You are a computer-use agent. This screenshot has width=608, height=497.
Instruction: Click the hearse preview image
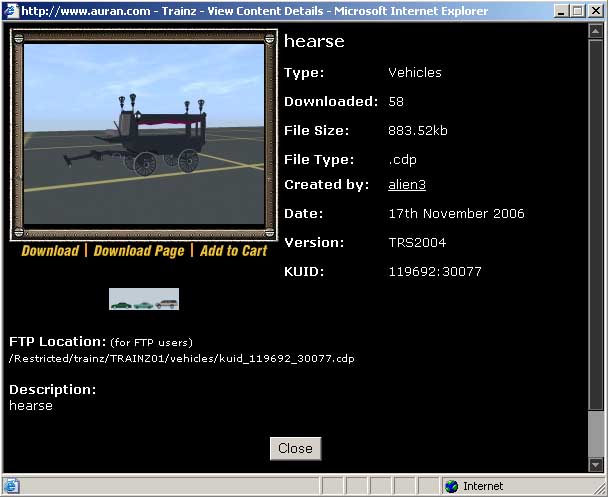pos(144,134)
